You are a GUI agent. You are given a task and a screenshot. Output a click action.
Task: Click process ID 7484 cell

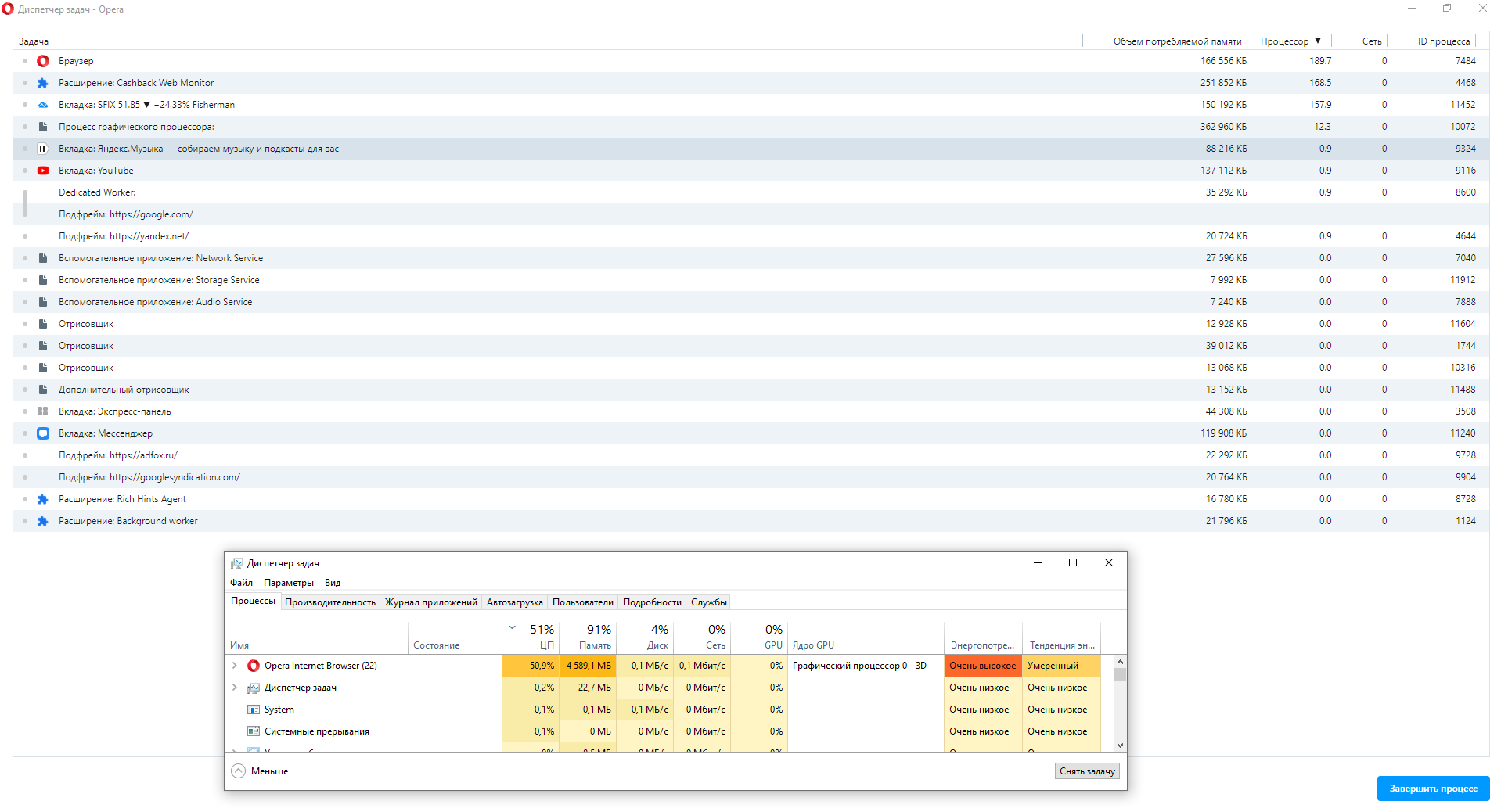tap(1465, 61)
